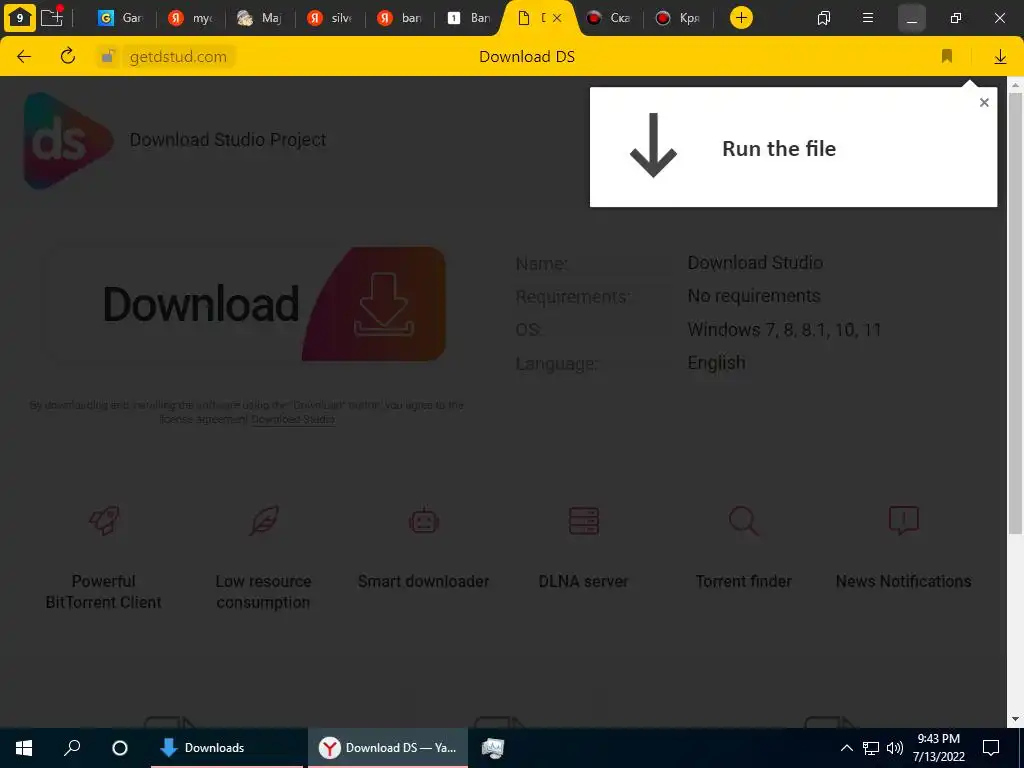Click Smart downloader text
The image size is (1024, 768).
click(x=423, y=581)
